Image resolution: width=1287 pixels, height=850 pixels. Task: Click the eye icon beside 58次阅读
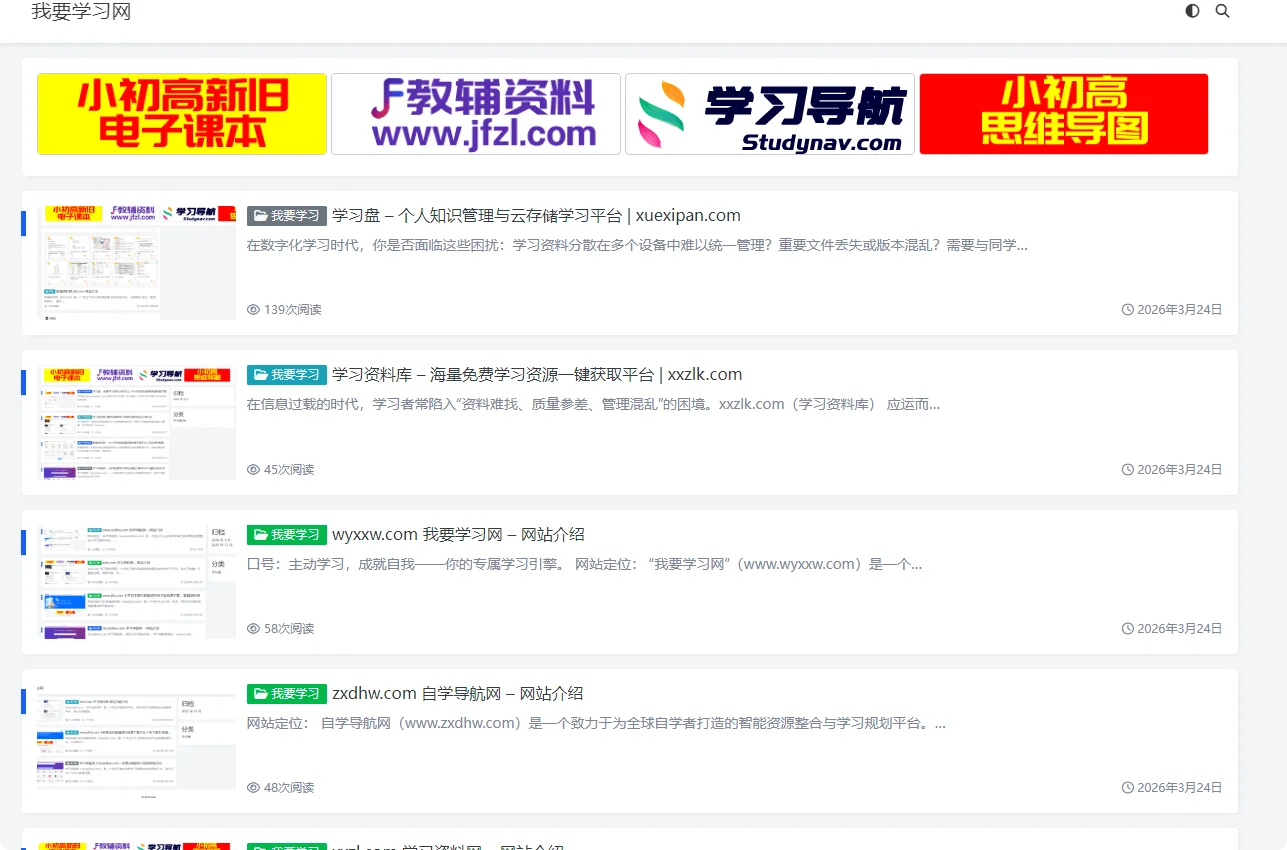pyautogui.click(x=253, y=628)
